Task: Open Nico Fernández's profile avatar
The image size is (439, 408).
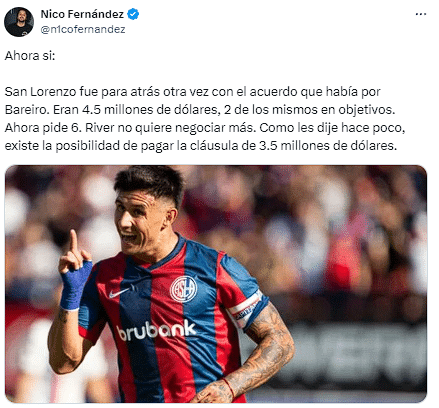Action: (19, 22)
